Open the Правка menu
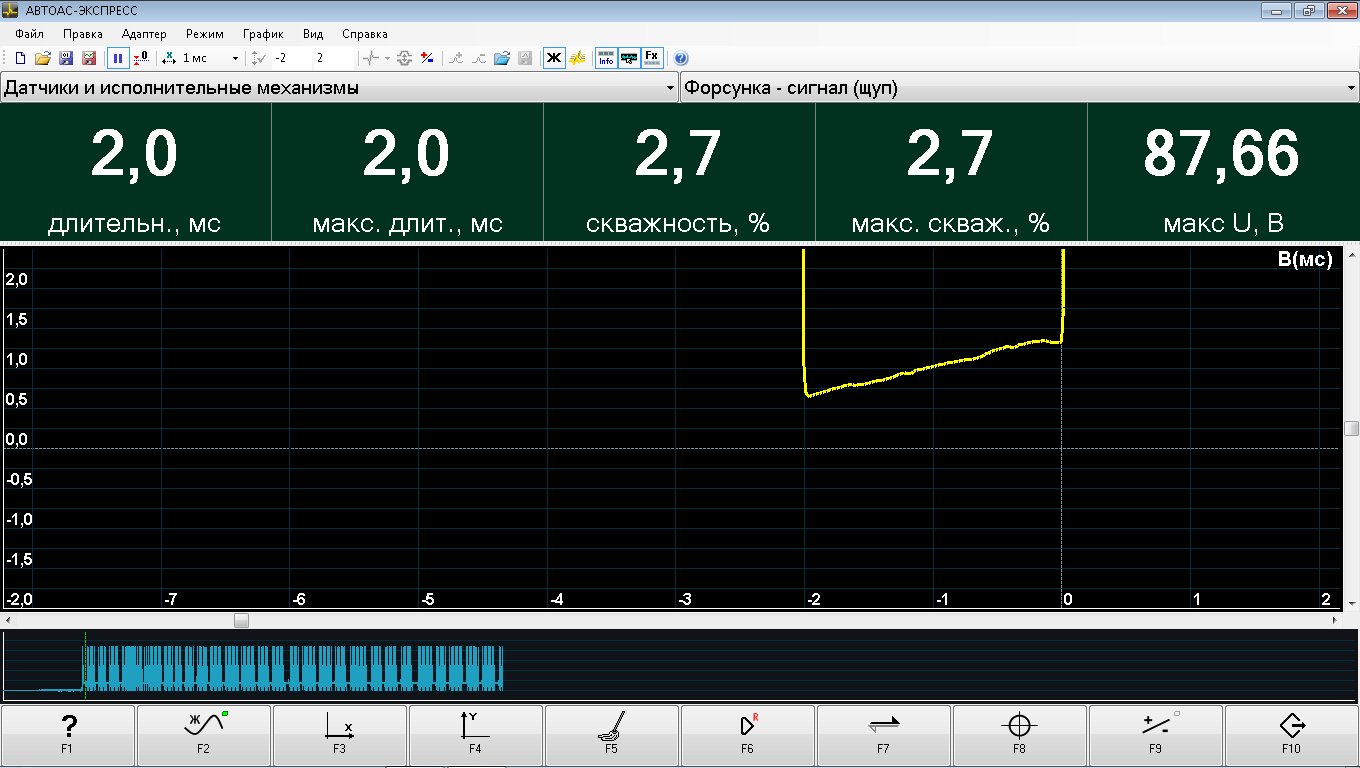Screen dimensions: 1360x768 [83, 34]
